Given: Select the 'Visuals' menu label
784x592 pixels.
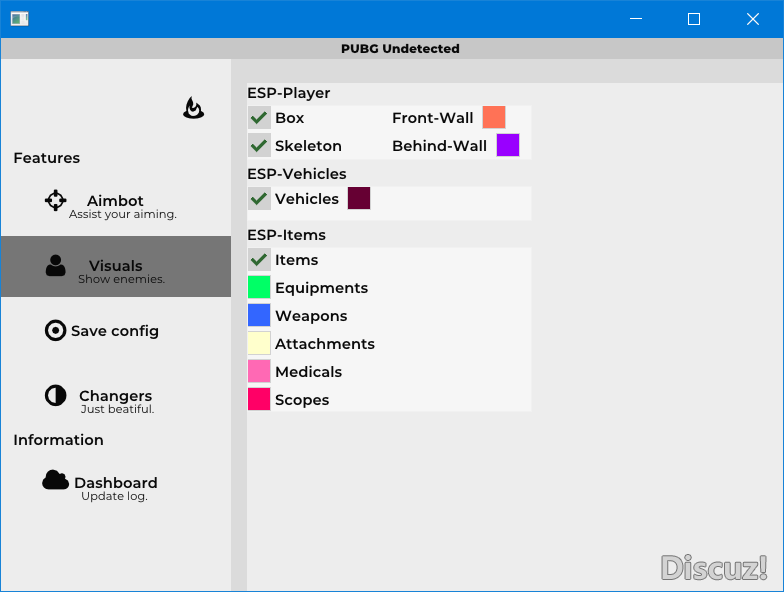Looking at the screenshot, I should pos(116,266).
